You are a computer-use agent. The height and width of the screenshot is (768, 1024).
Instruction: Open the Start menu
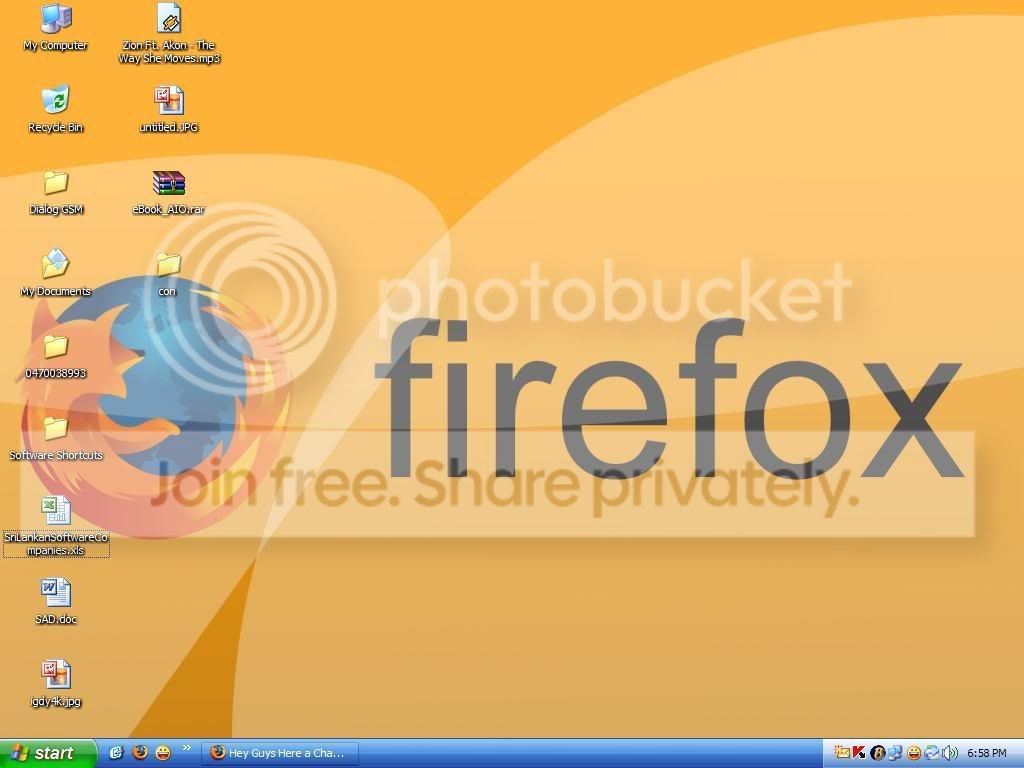[x=48, y=753]
